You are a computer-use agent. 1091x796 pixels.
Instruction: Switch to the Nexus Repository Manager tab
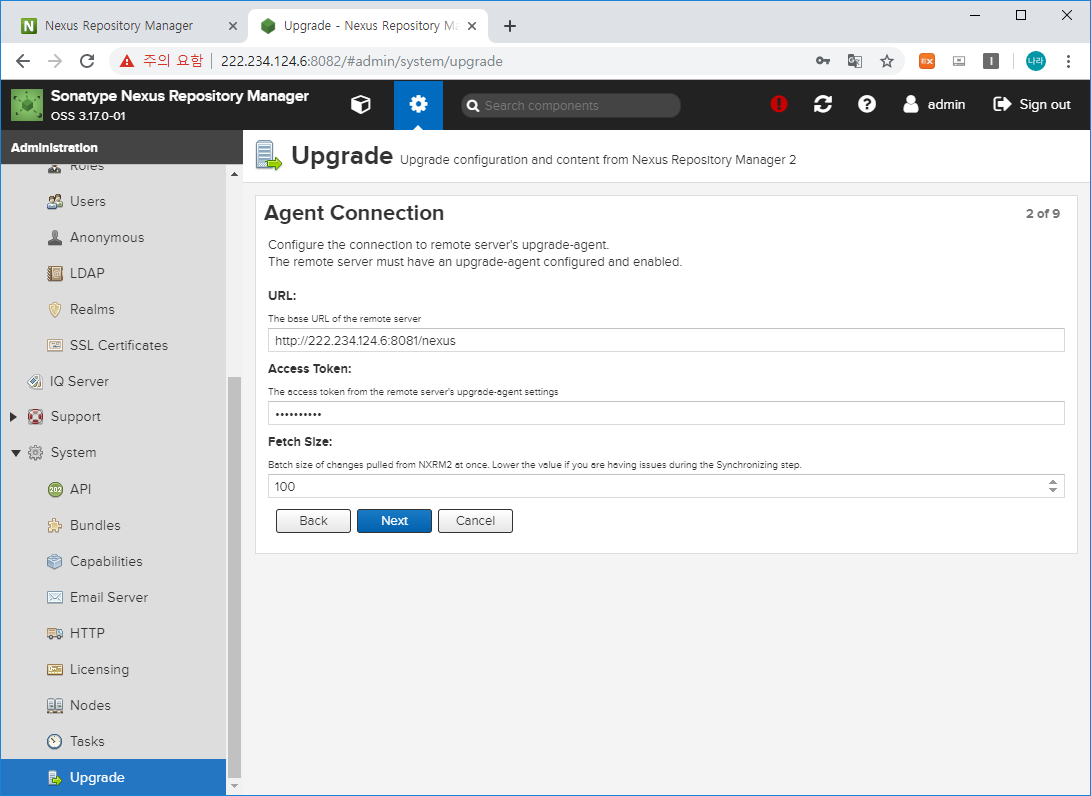click(118, 26)
